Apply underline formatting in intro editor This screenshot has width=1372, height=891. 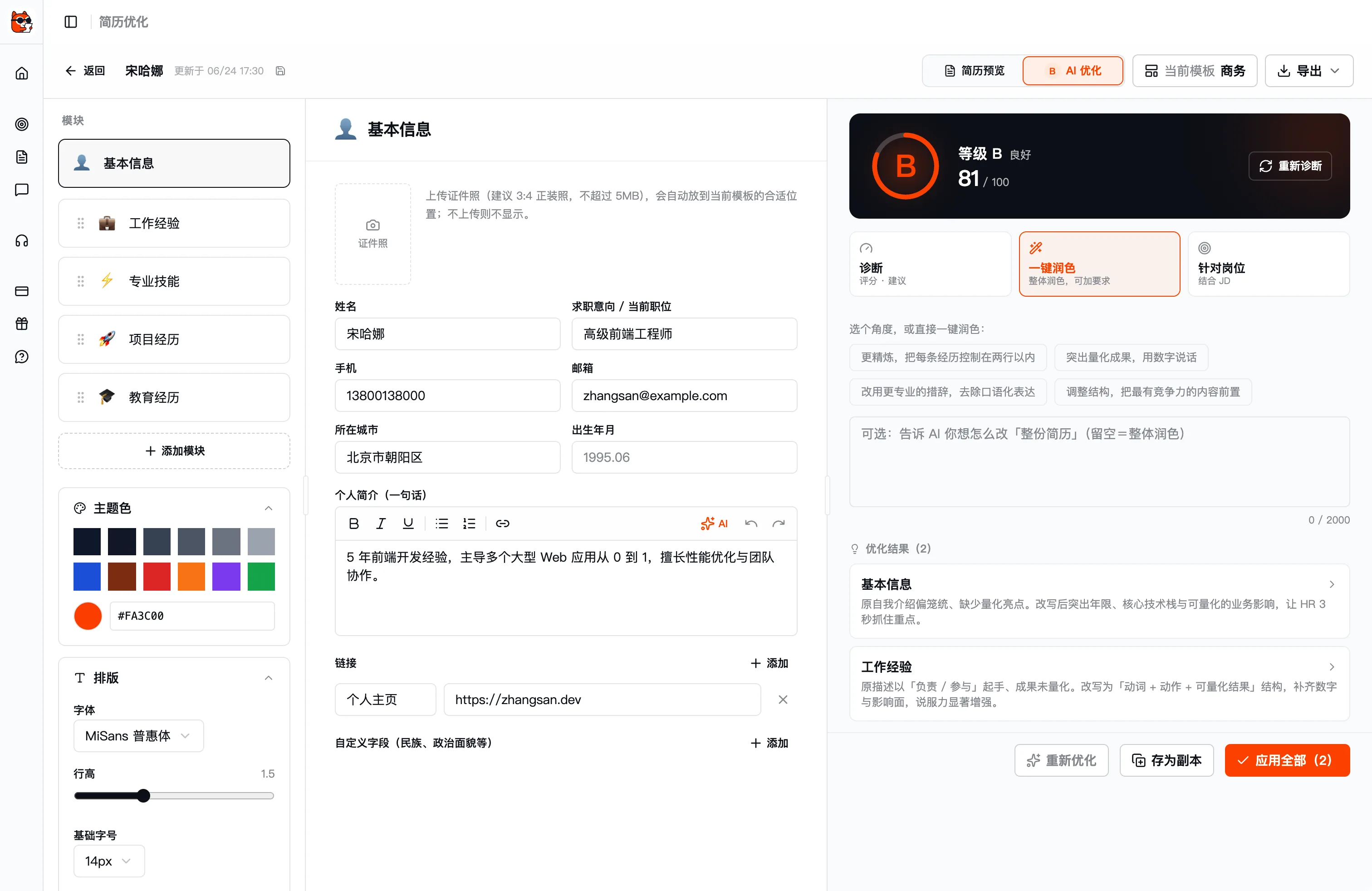408,524
